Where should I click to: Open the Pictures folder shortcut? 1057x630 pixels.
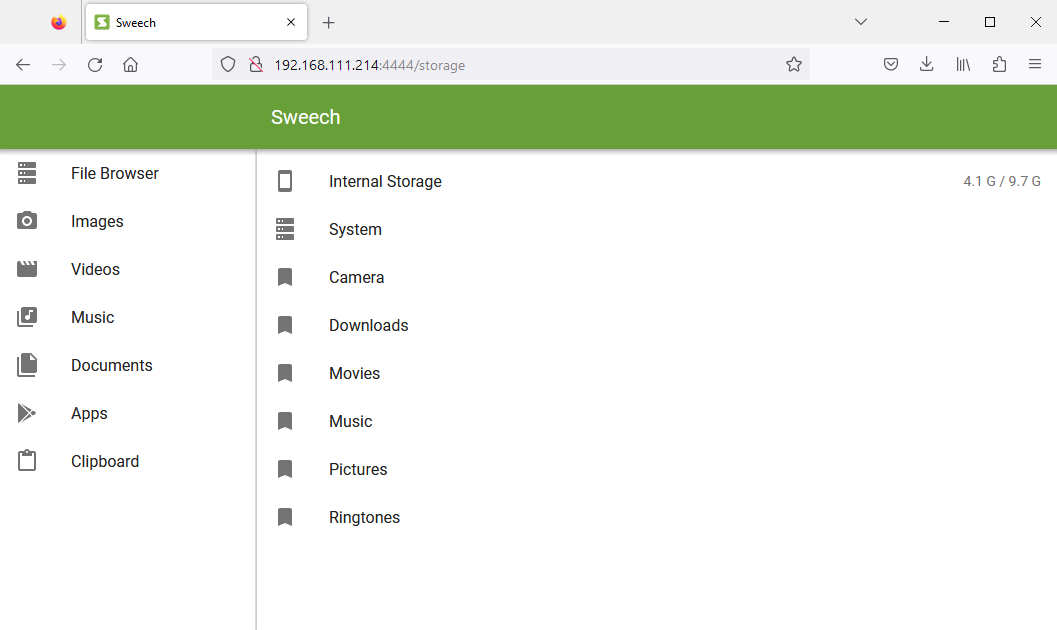coord(657,469)
